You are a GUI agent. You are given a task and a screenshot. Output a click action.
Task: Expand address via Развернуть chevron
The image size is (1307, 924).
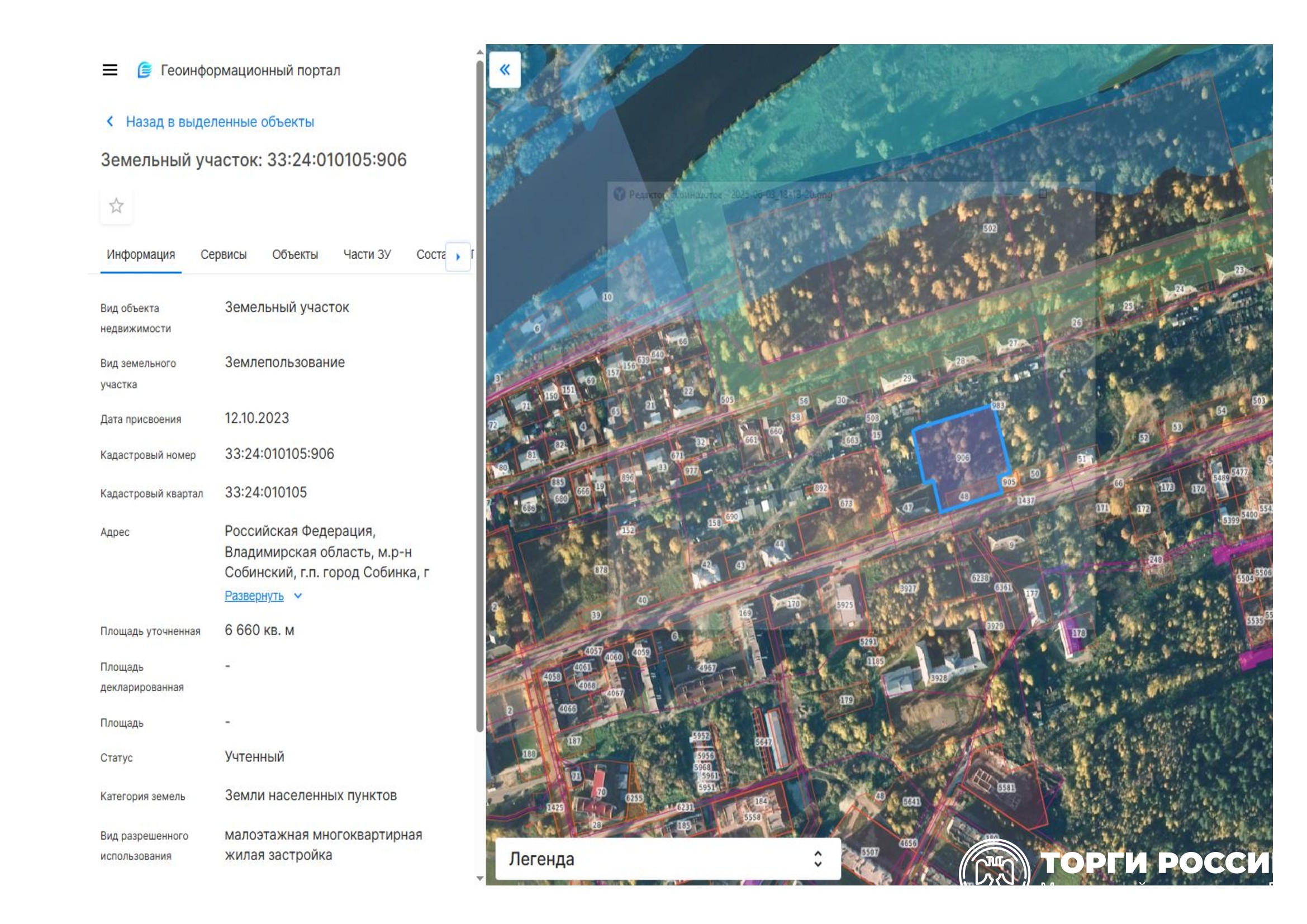point(298,596)
